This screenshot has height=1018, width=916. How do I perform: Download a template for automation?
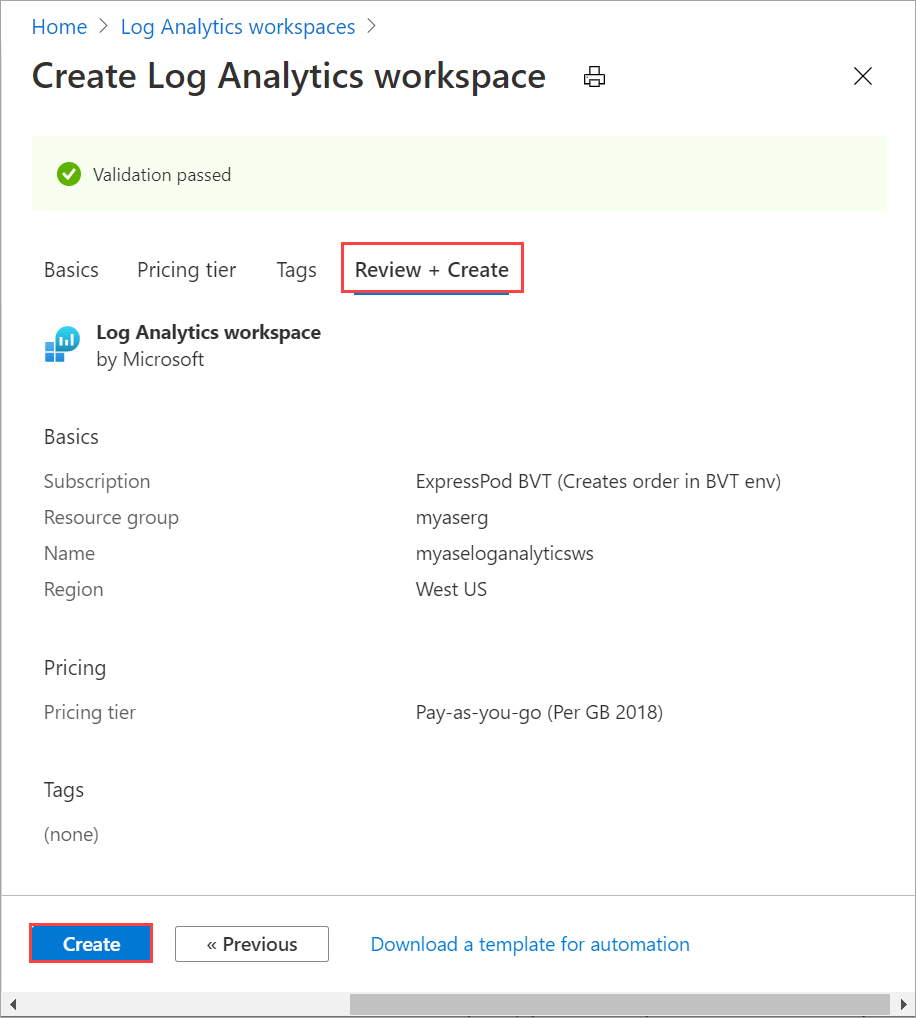coord(529,943)
